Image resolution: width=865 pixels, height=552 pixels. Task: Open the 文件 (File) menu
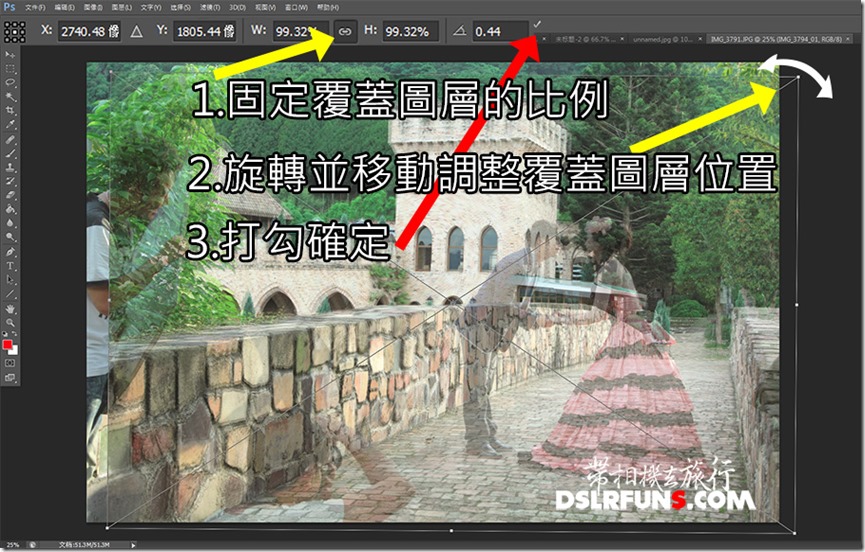35,7
